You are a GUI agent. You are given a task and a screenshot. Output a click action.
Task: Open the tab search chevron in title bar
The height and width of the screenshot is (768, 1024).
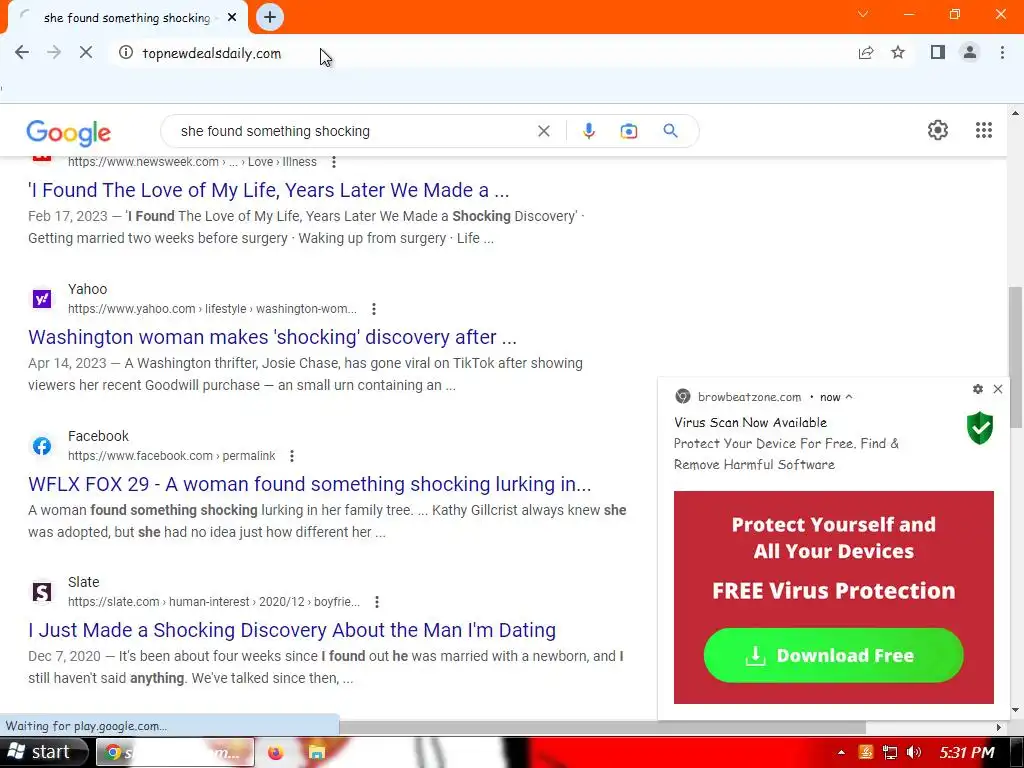point(863,14)
